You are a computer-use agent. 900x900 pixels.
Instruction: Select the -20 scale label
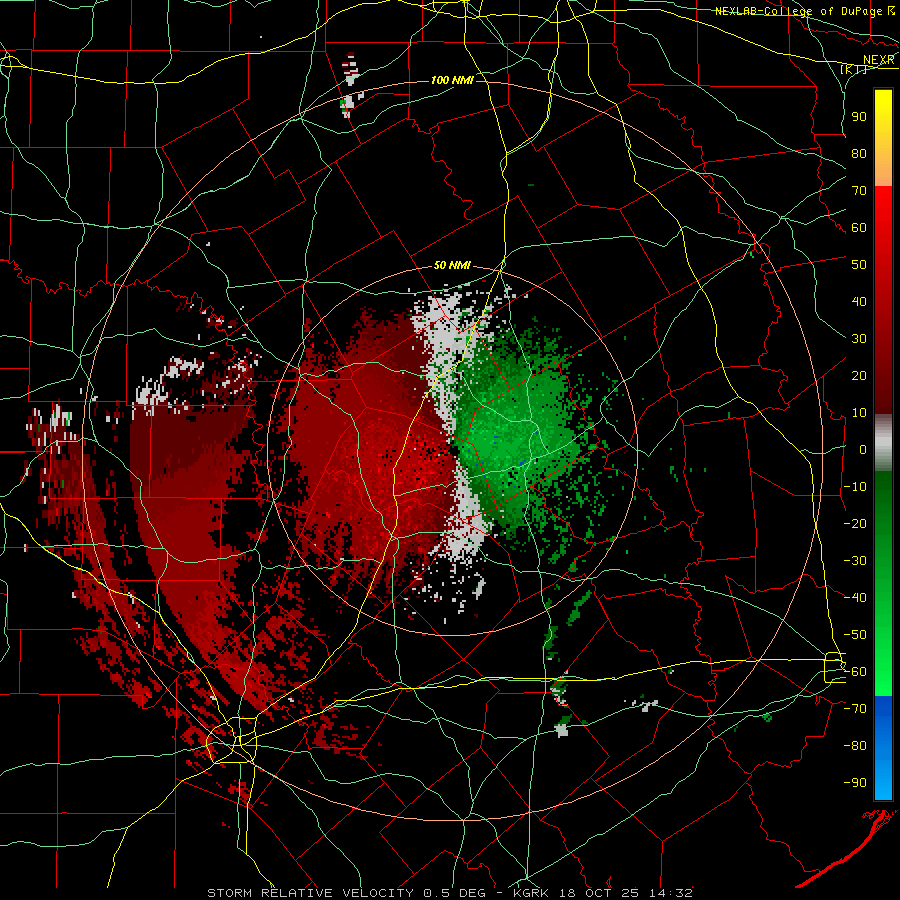click(x=855, y=523)
